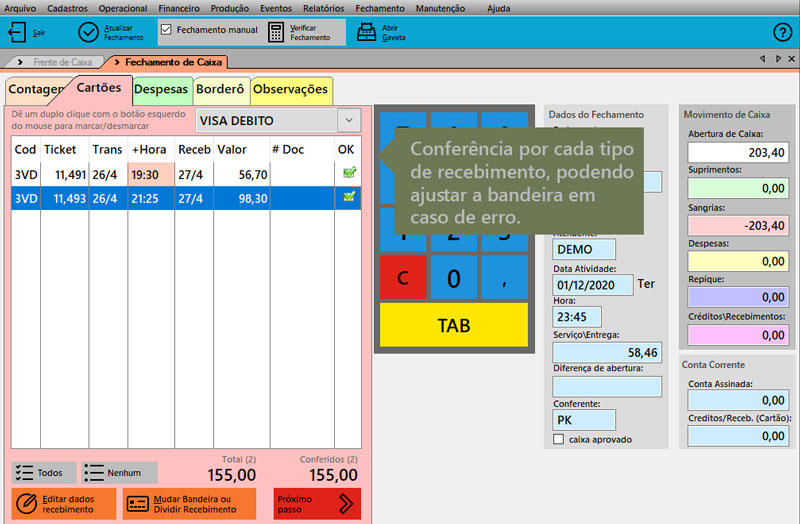Open the Cadastros menu

67,8
